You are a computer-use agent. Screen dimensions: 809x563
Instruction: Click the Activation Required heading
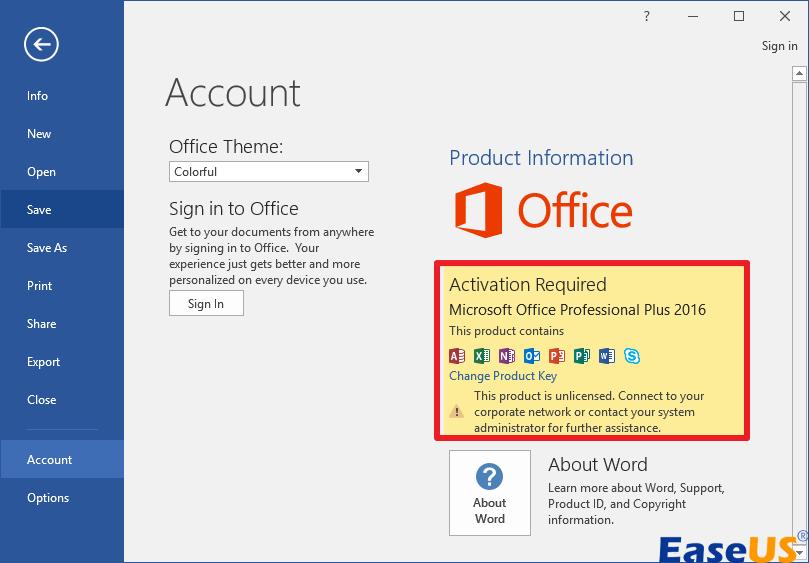pos(528,285)
